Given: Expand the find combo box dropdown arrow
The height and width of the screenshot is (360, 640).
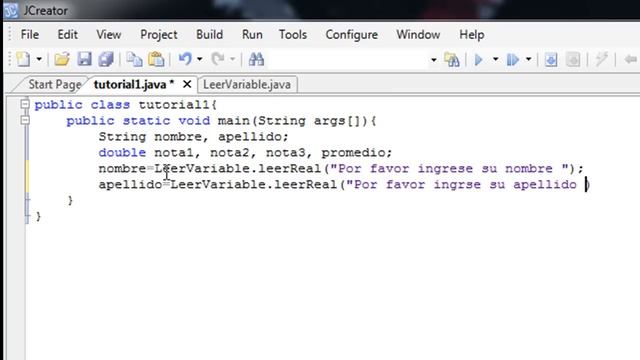Looking at the screenshot, I should (433, 60).
